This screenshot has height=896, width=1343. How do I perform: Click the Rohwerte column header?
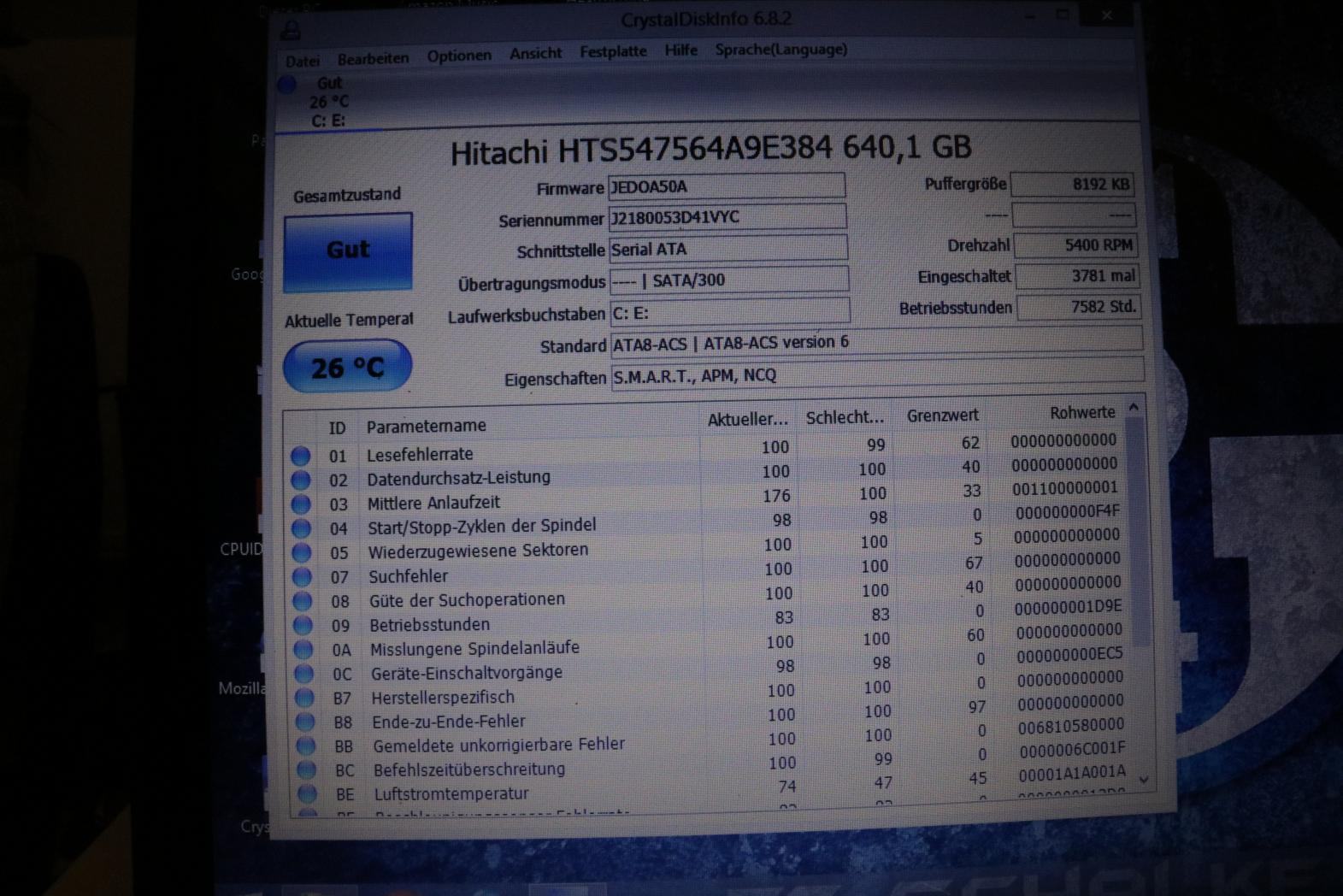point(1082,413)
